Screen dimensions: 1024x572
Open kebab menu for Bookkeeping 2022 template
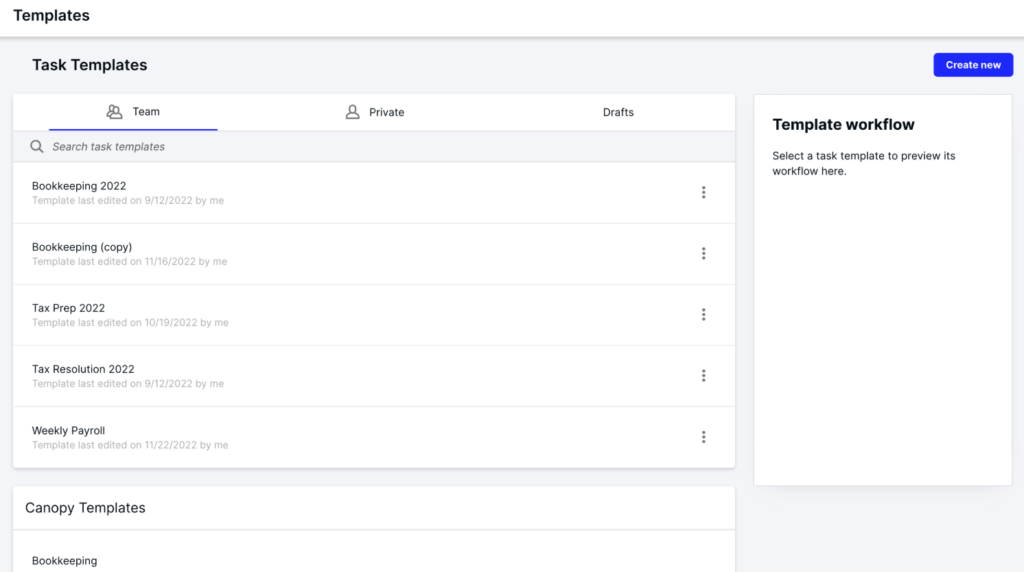click(x=703, y=193)
